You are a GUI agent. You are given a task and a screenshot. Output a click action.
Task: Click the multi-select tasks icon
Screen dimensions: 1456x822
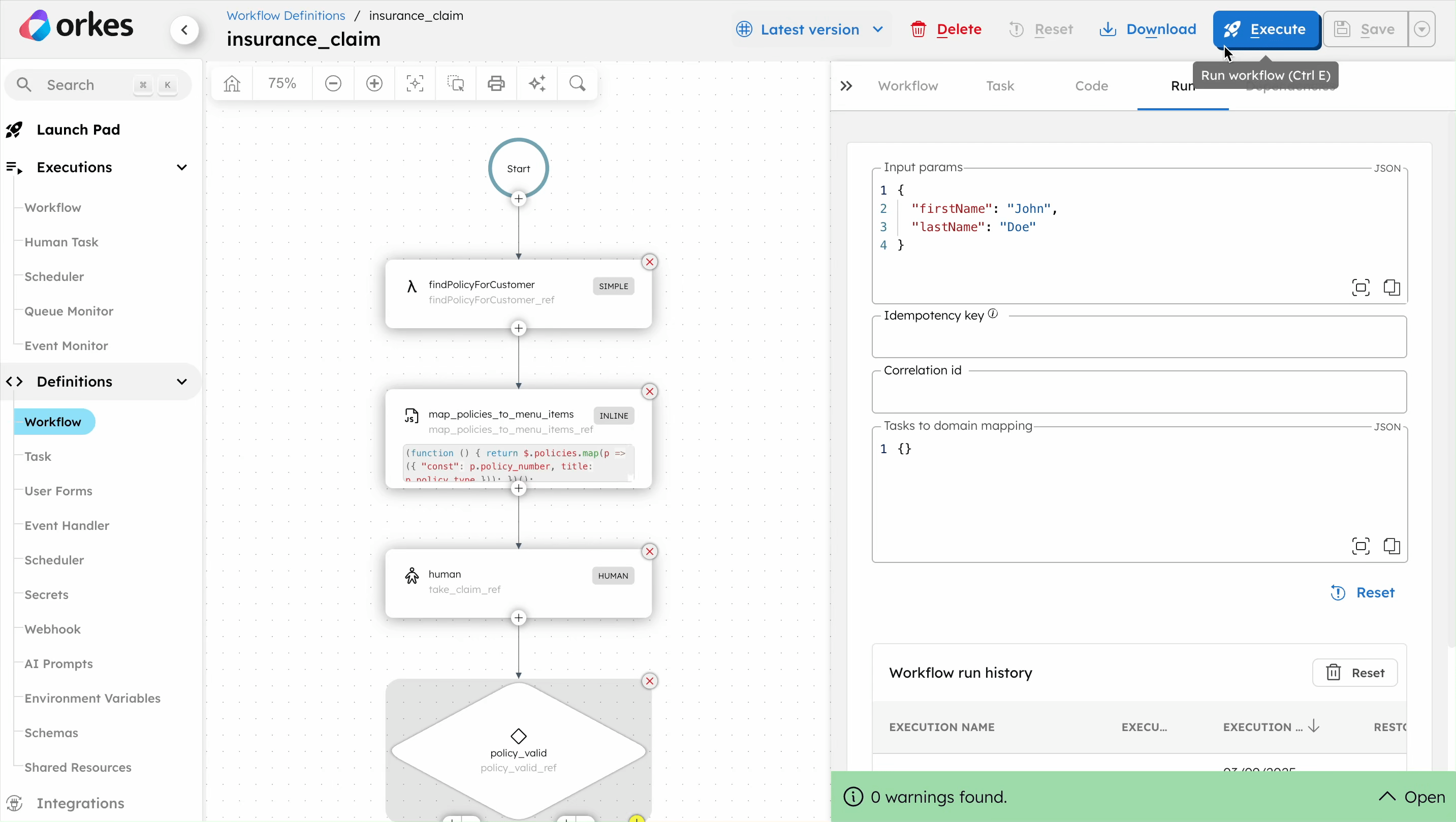click(x=456, y=84)
